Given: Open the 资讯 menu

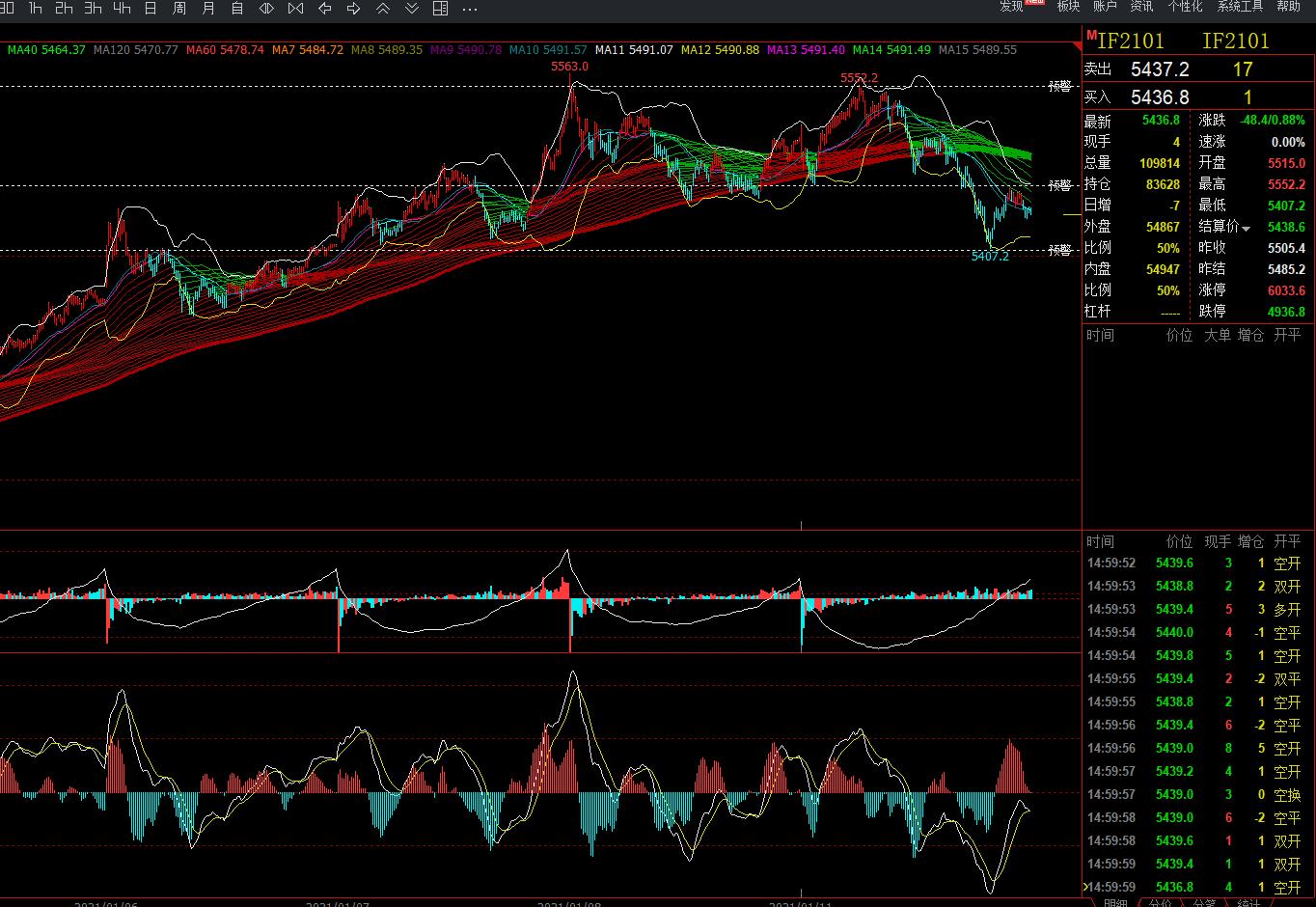Looking at the screenshot, I should 1141,7.
